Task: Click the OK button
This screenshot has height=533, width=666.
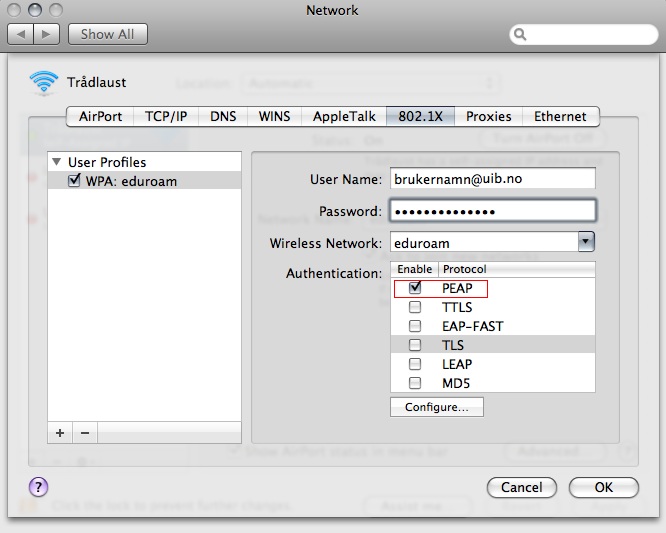Action: [603, 487]
